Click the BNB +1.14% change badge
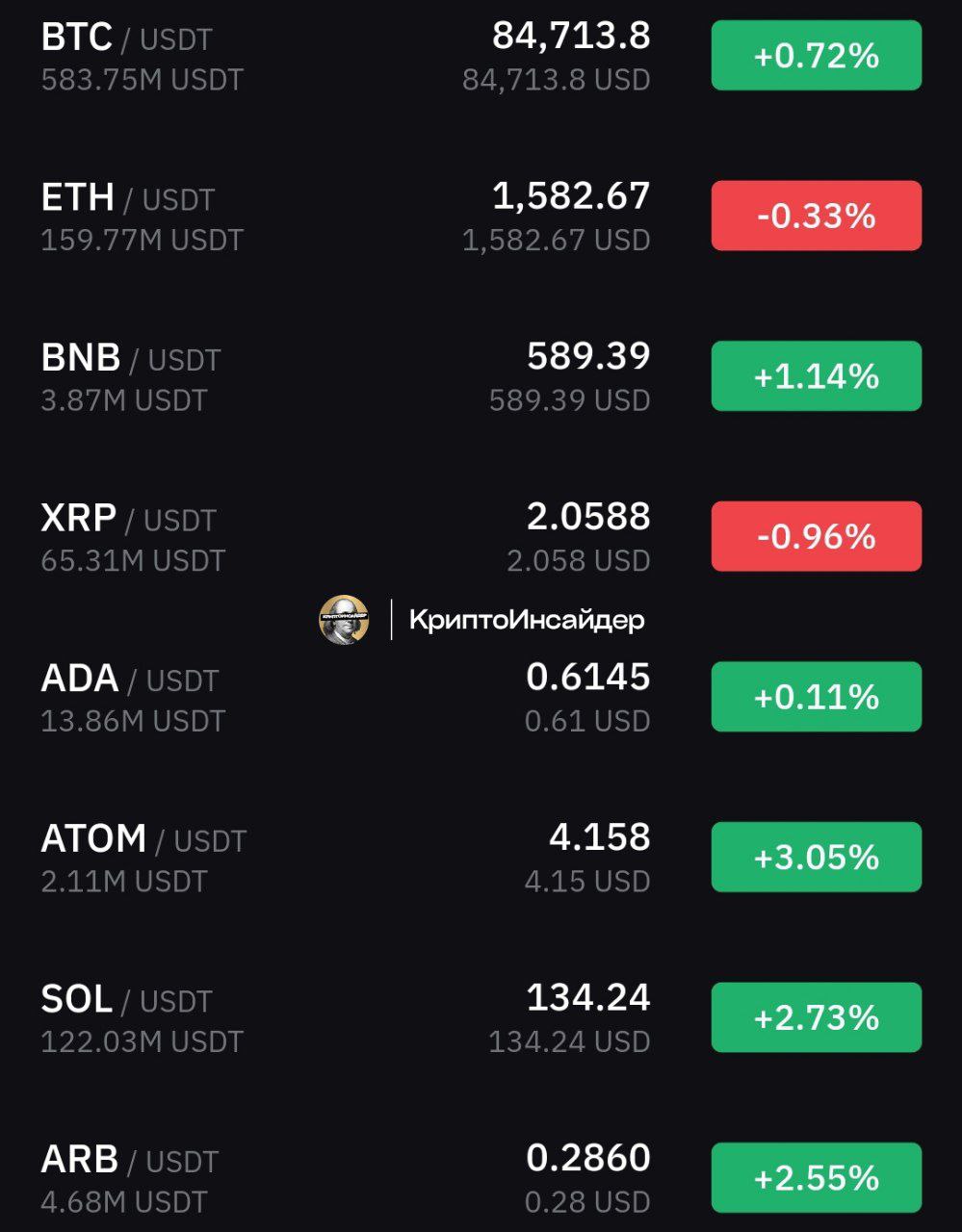Image resolution: width=962 pixels, height=1232 pixels. click(x=817, y=376)
